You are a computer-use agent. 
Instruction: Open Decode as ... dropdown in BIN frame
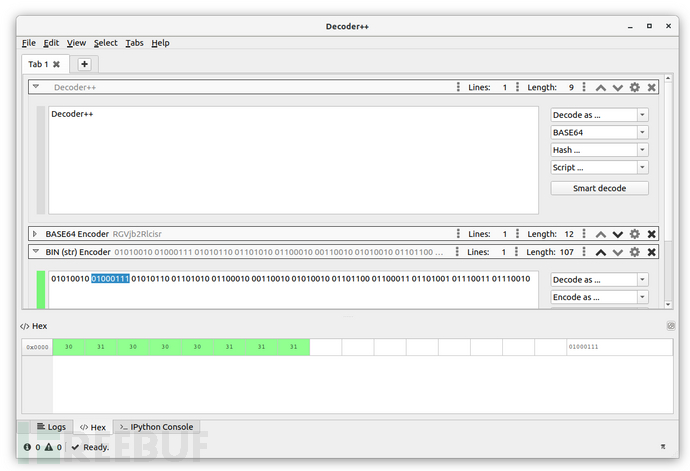(x=599, y=280)
